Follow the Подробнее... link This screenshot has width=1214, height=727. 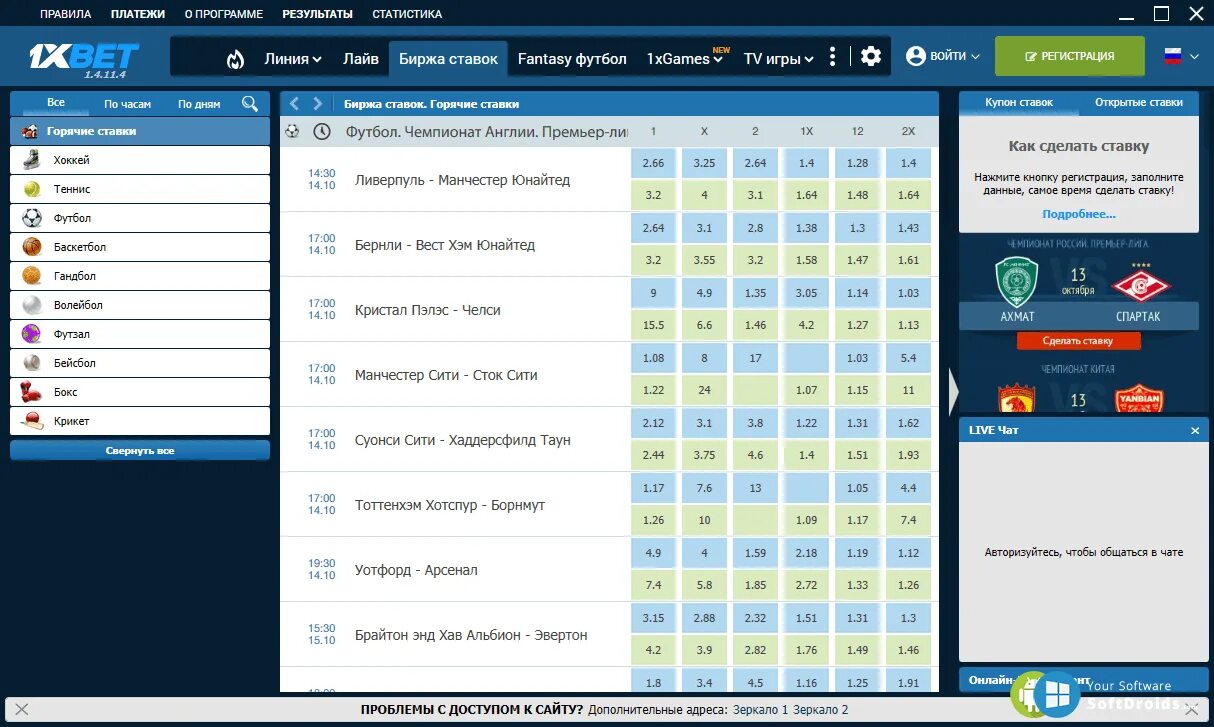coord(1079,214)
